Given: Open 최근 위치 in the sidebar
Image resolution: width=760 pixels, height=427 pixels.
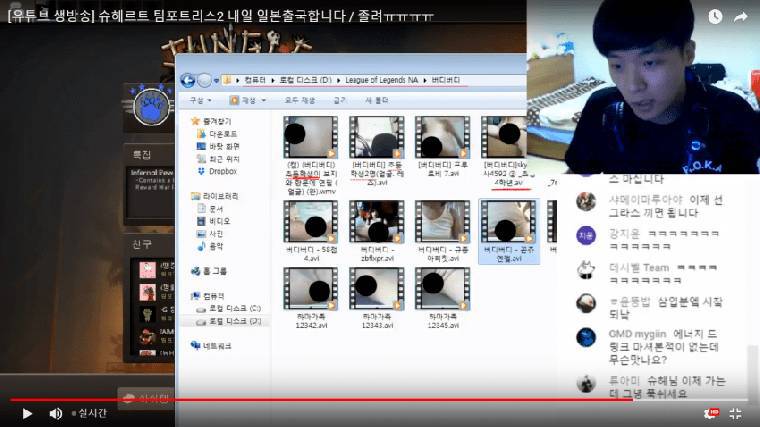Looking at the screenshot, I should point(224,159).
